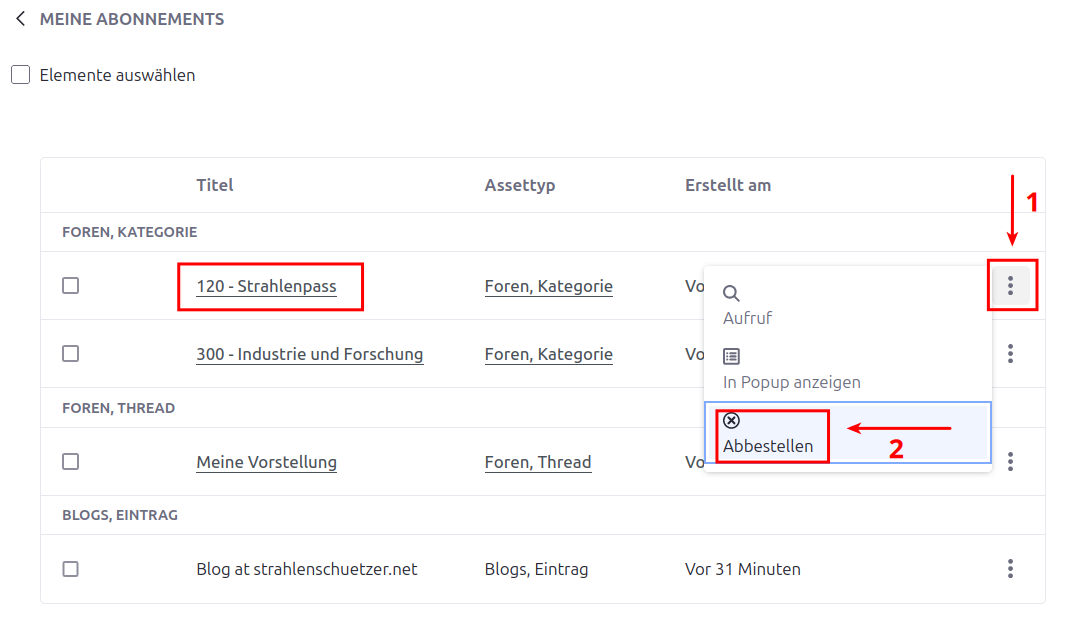Choose Abbestellen in the dropdown menu
Screen dimensions: 1078x633
coord(768,446)
